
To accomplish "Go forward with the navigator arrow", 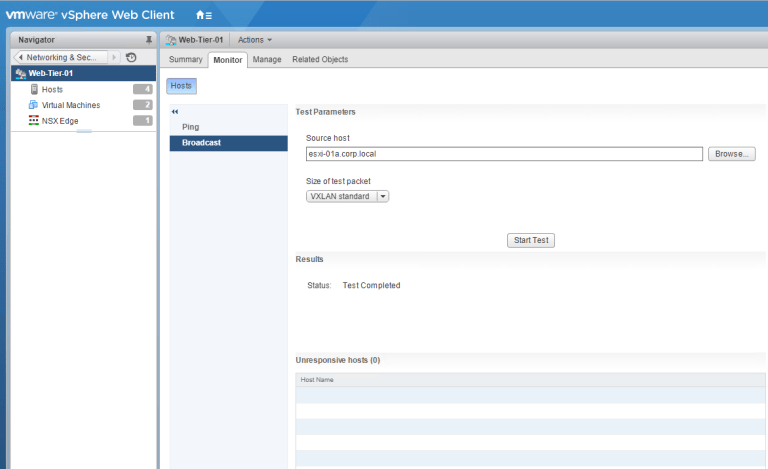I will tap(115, 57).
